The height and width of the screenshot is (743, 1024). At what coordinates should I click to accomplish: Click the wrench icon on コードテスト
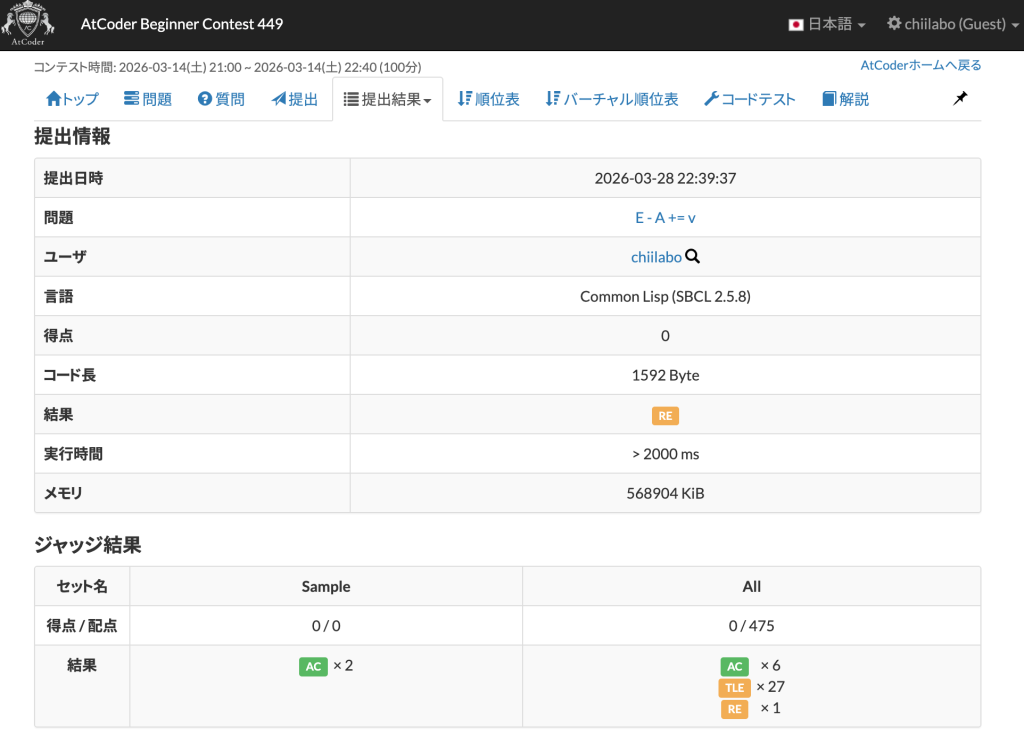pyautogui.click(x=711, y=99)
